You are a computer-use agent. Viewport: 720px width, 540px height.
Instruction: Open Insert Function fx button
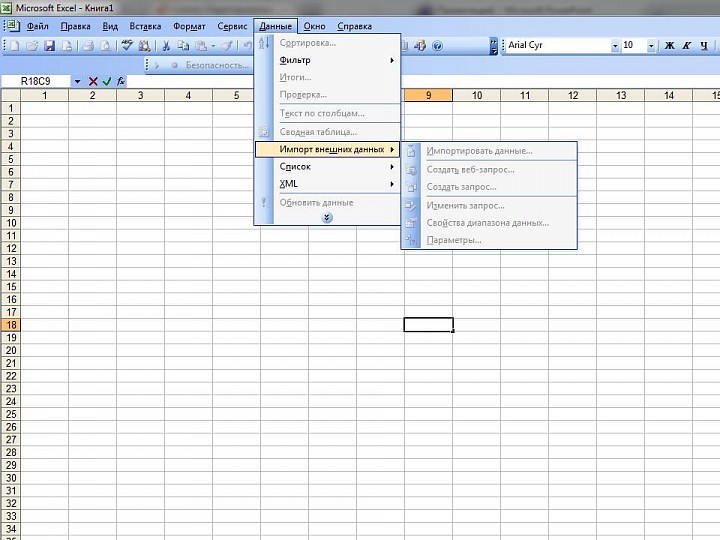point(121,81)
